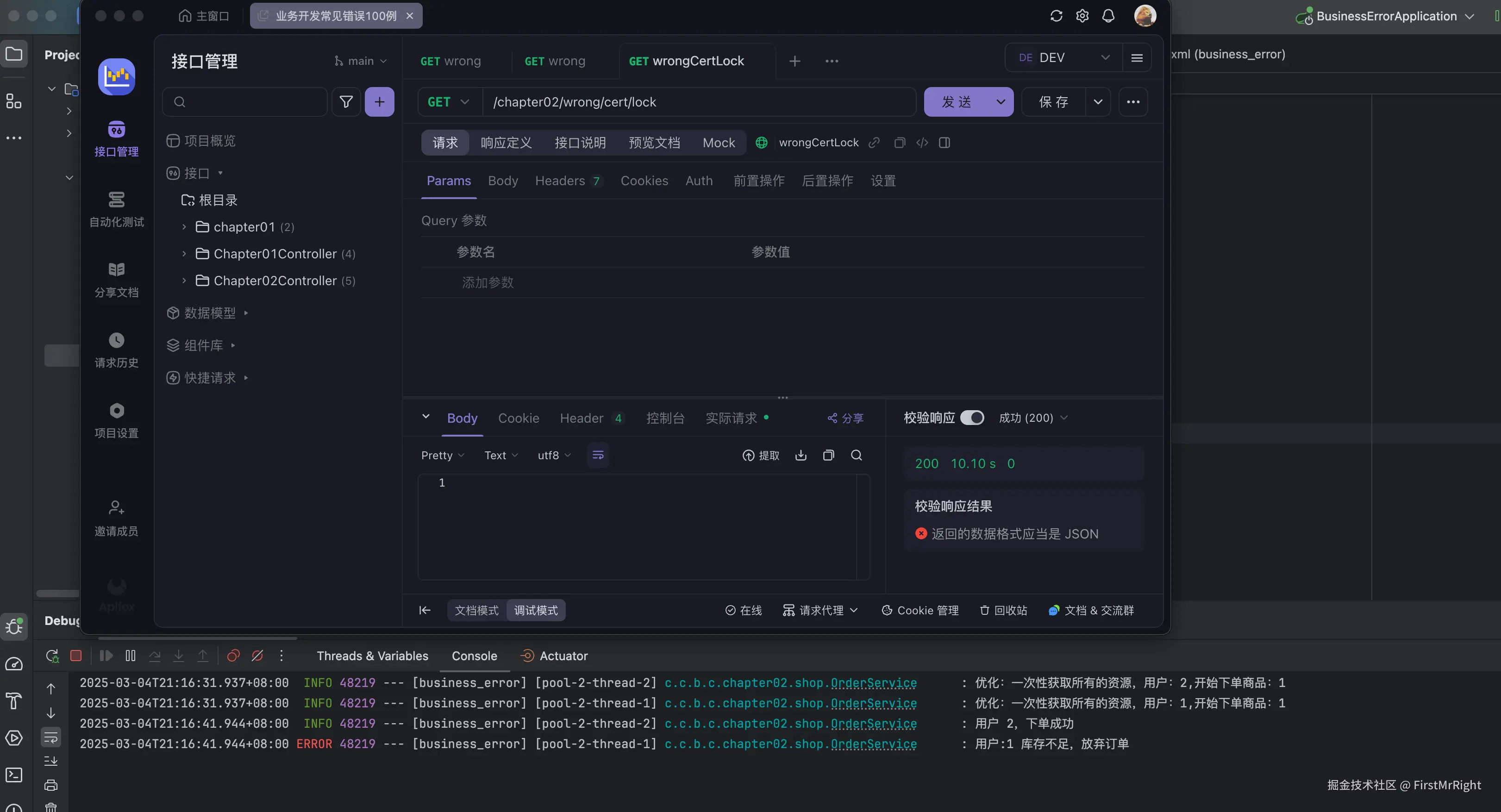
Task: Click the refresh sync icon at top
Action: click(x=1057, y=16)
